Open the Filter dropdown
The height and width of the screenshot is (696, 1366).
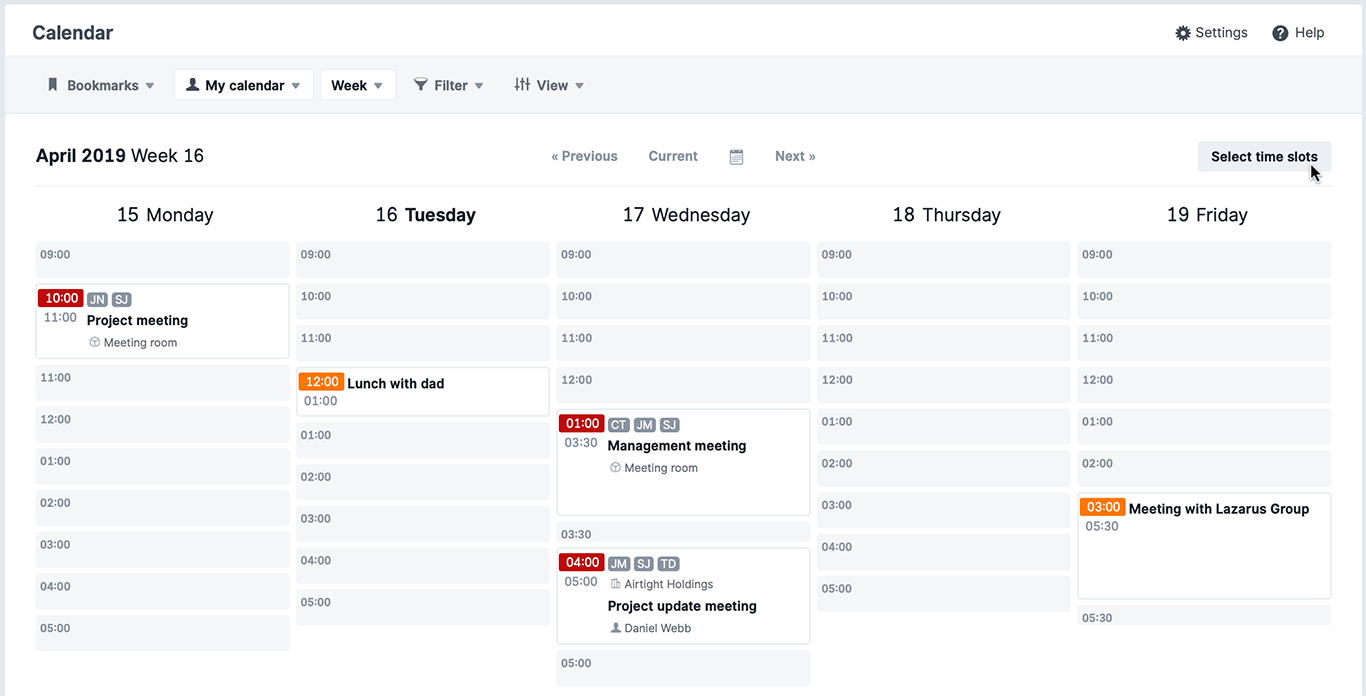pyautogui.click(x=449, y=85)
